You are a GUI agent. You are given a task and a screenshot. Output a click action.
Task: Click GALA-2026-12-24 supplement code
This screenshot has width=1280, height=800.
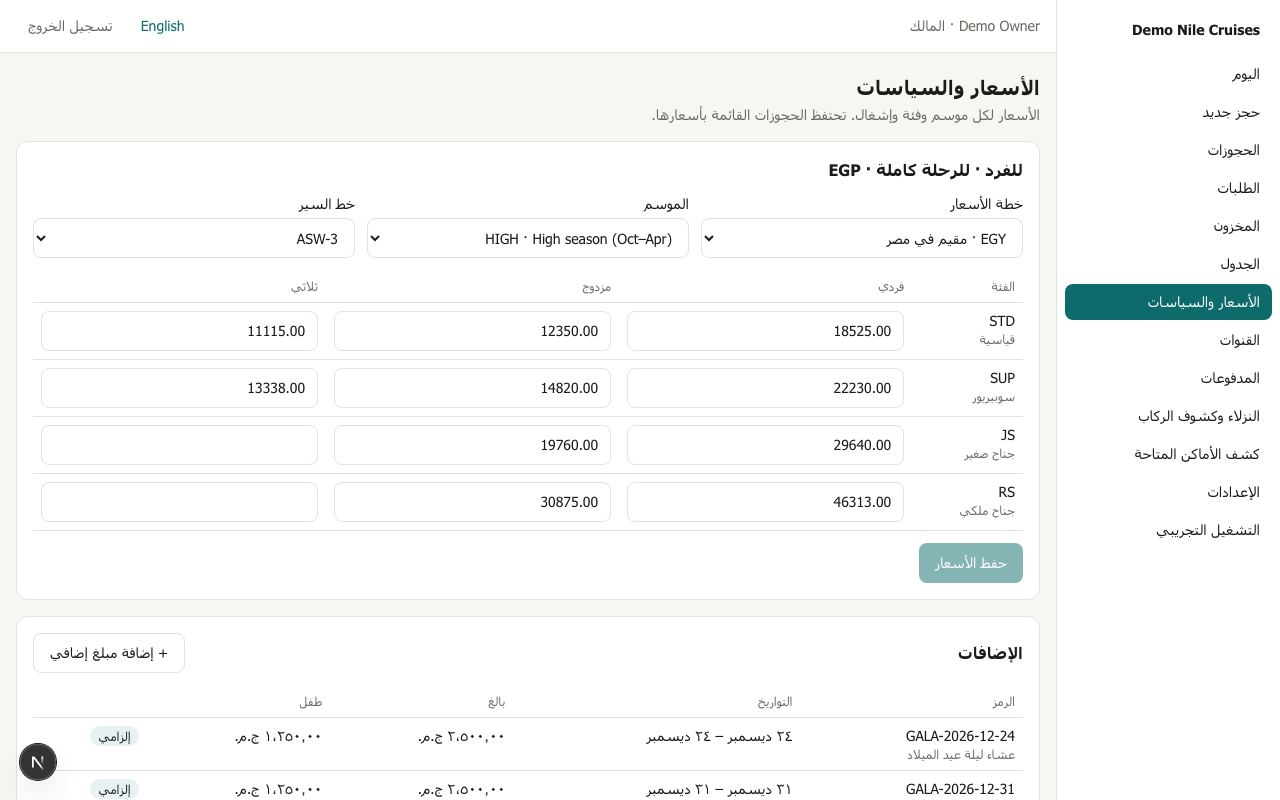pyautogui.click(x=960, y=736)
